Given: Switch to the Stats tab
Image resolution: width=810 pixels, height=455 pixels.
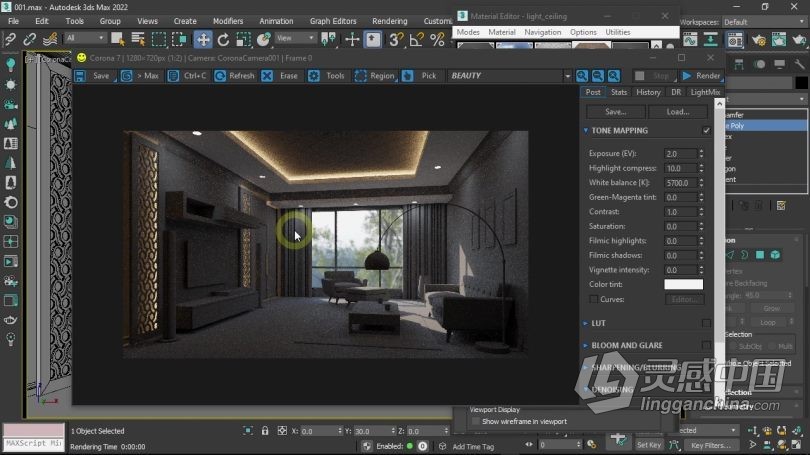Looking at the screenshot, I should click(x=618, y=92).
